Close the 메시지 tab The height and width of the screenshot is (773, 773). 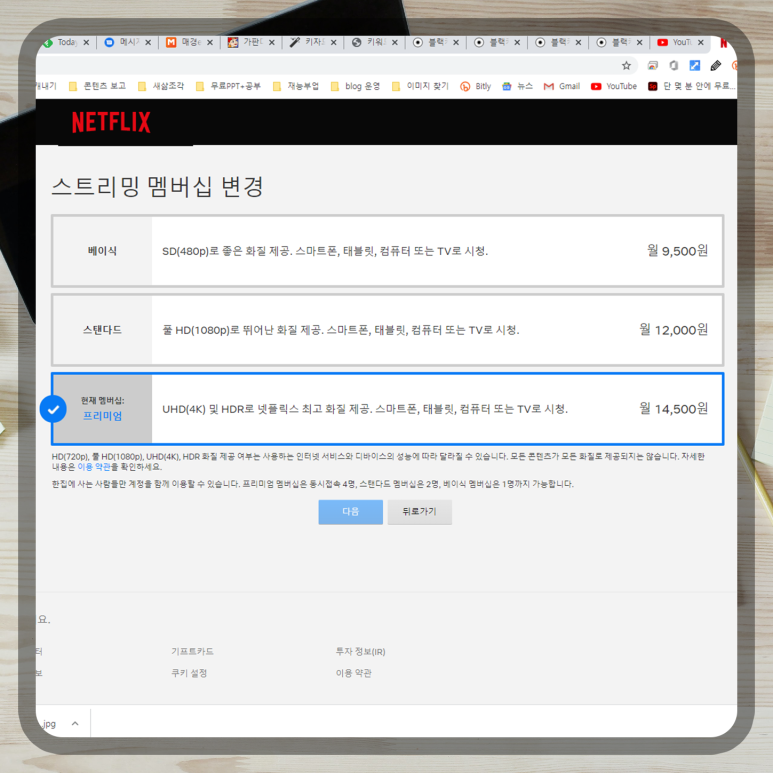pyautogui.click(x=148, y=43)
